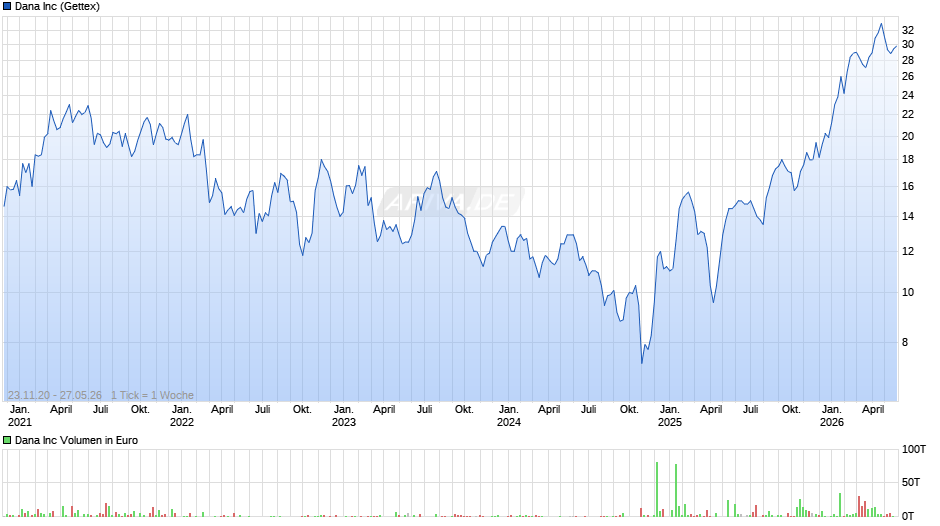Click the 'Jan.' label above 2022

tap(182, 409)
